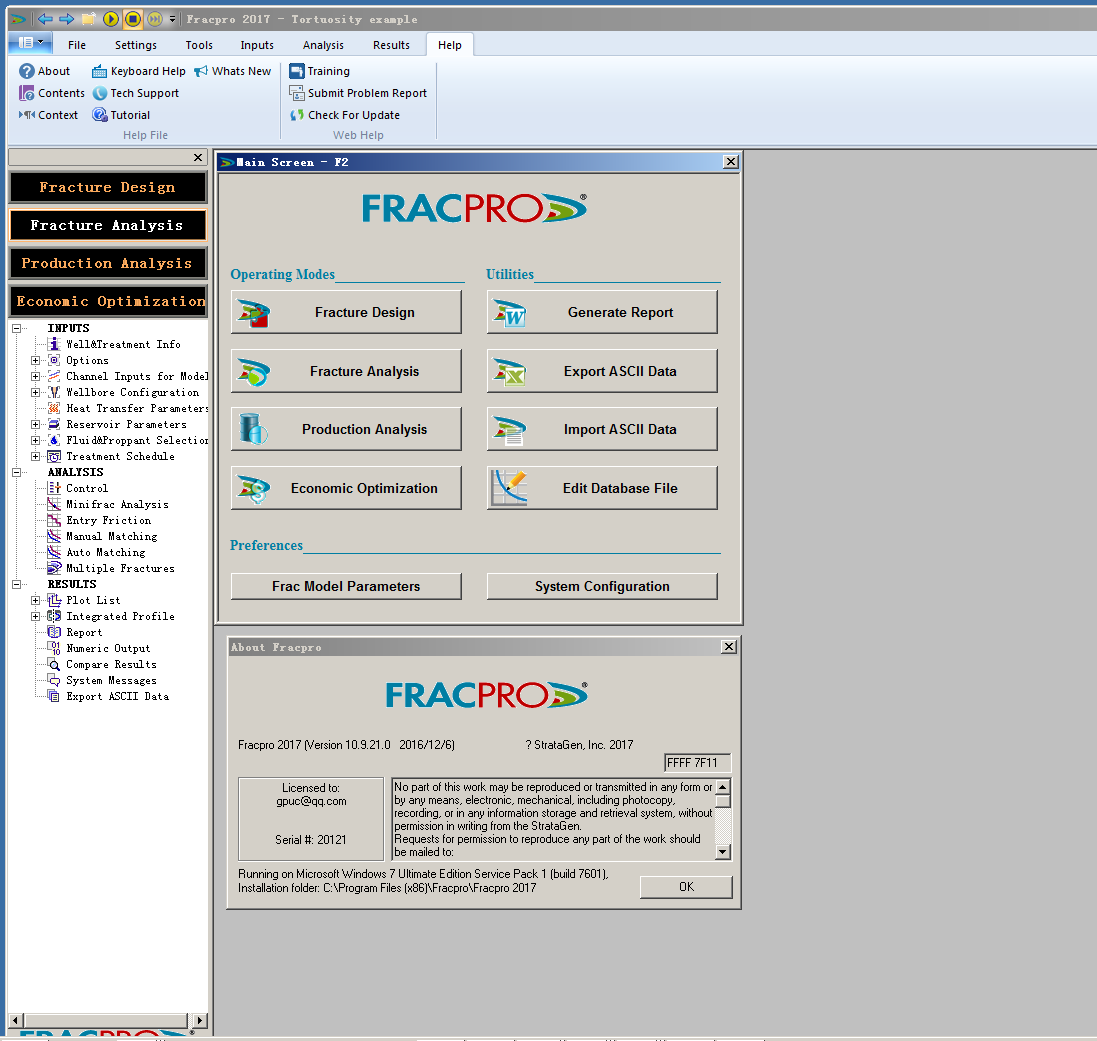Click Fracture Analysis button in Main Screen
The width and height of the screenshot is (1097, 1041).
point(346,371)
